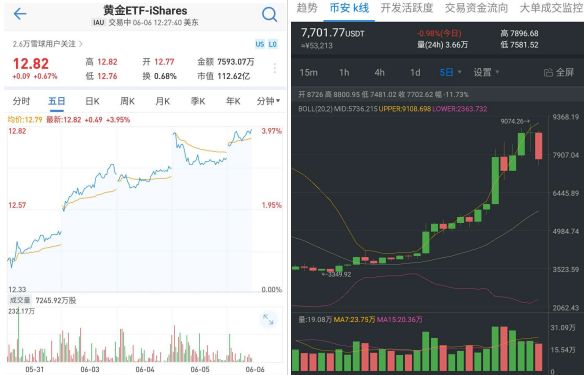The image size is (586, 375).
Task: Expand the 设置 settings dropdown
Action: (x=486, y=72)
